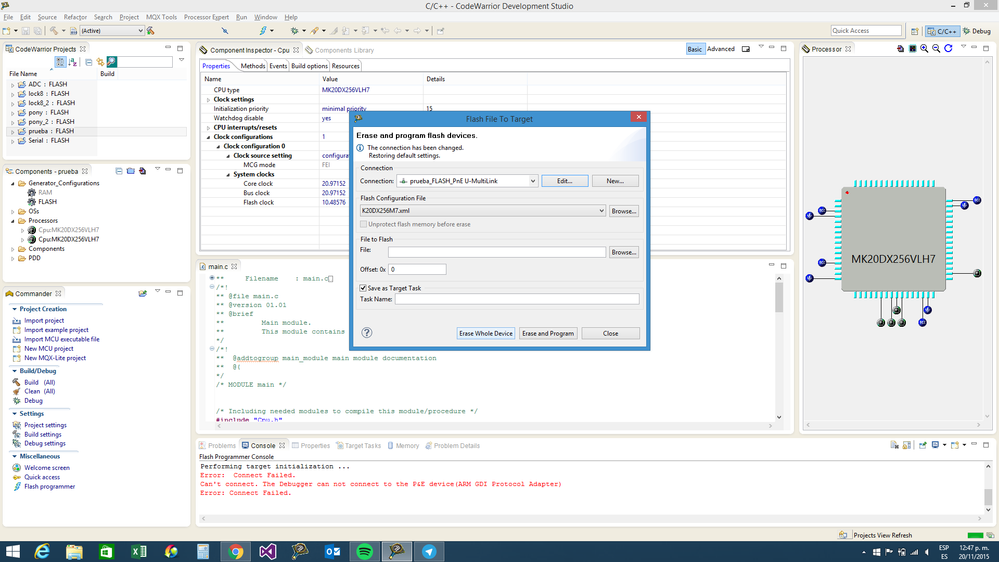Click the sort alphabetically icon in CodeWarrior Projects
This screenshot has width=999, height=562.
click(x=73, y=62)
